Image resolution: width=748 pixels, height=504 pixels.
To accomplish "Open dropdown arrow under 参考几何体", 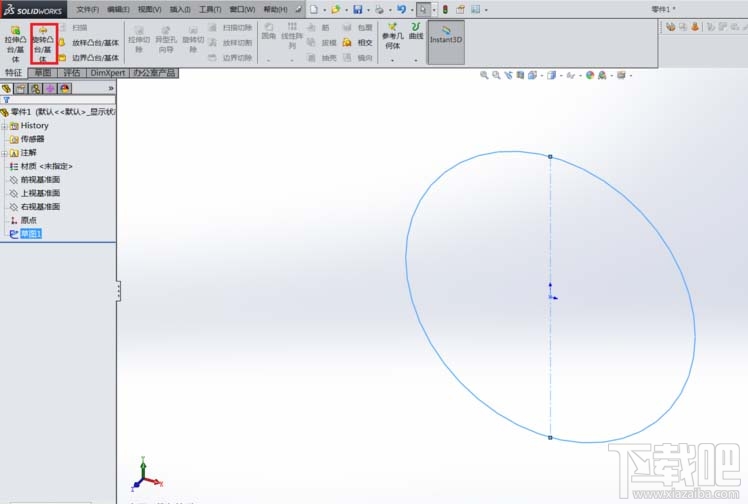I will click(x=393, y=61).
